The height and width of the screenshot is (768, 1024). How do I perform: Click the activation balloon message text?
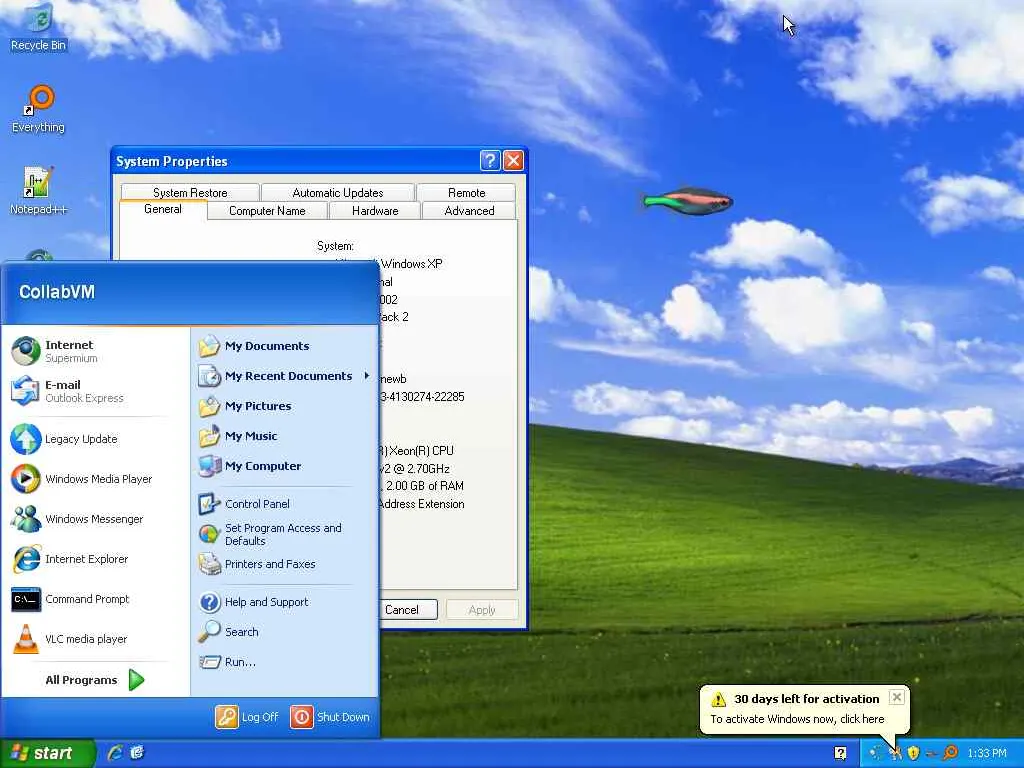click(797, 719)
